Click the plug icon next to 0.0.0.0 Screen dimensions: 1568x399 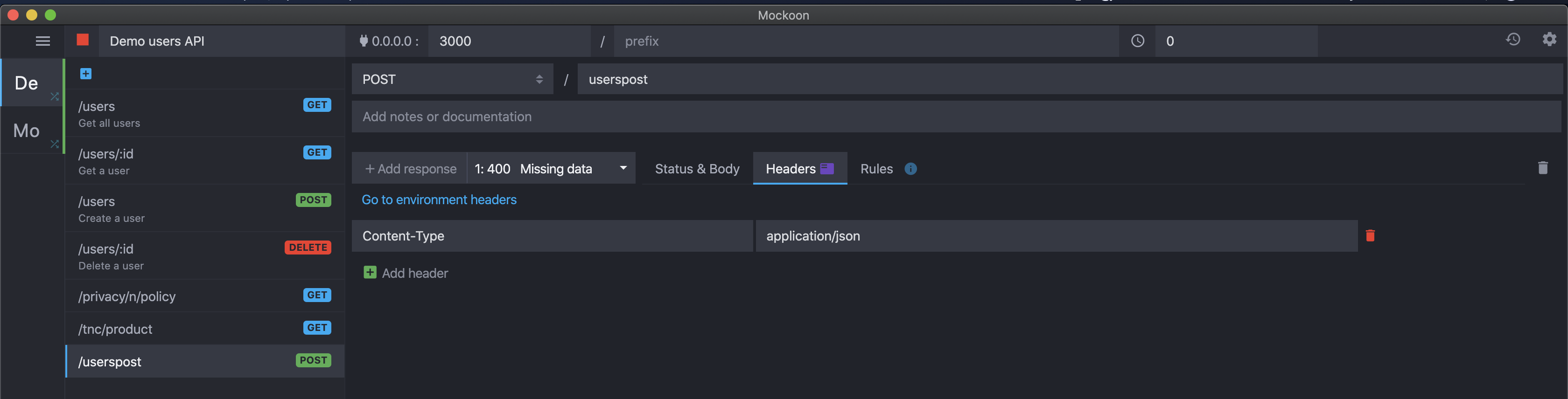(364, 41)
